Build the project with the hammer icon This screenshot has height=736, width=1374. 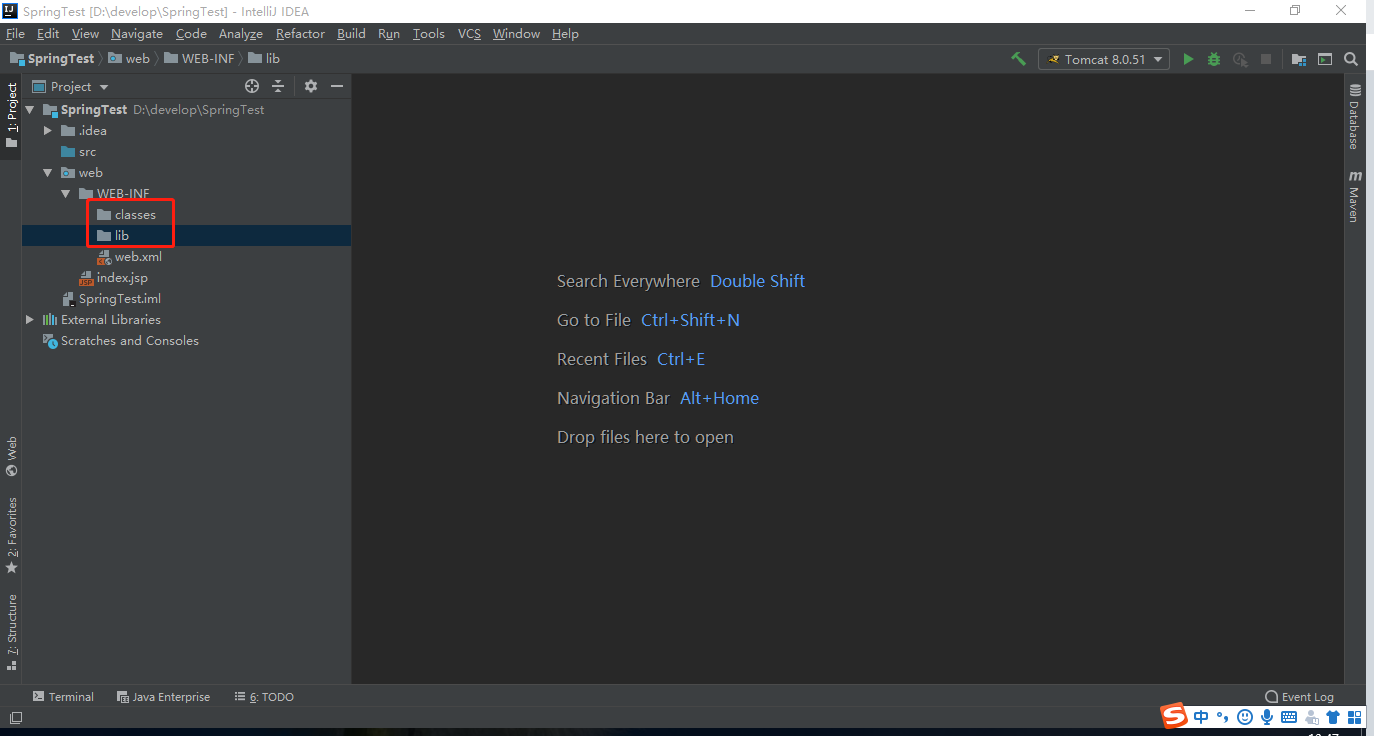click(1018, 59)
